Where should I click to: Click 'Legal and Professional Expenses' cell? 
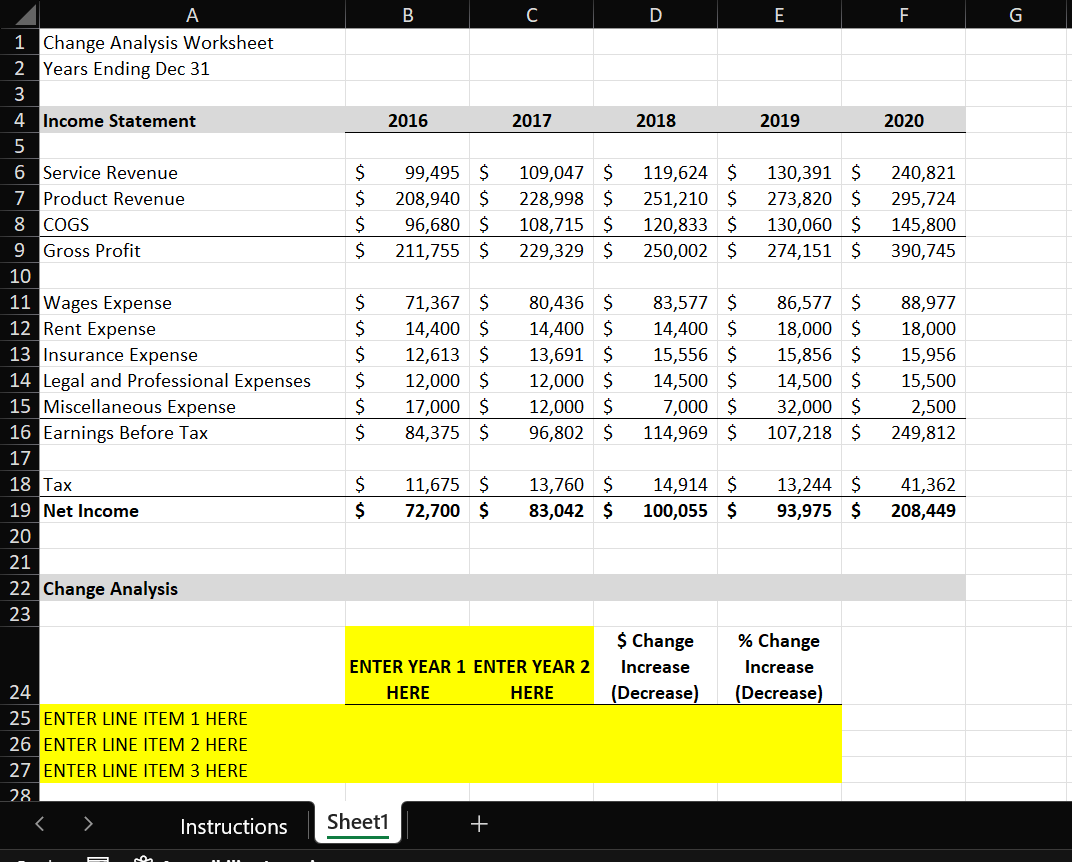click(x=192, y=380)
